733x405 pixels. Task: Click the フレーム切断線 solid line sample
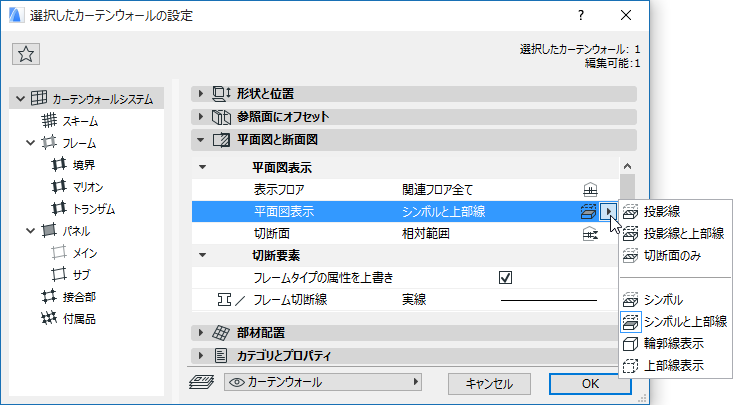point(549,300)
